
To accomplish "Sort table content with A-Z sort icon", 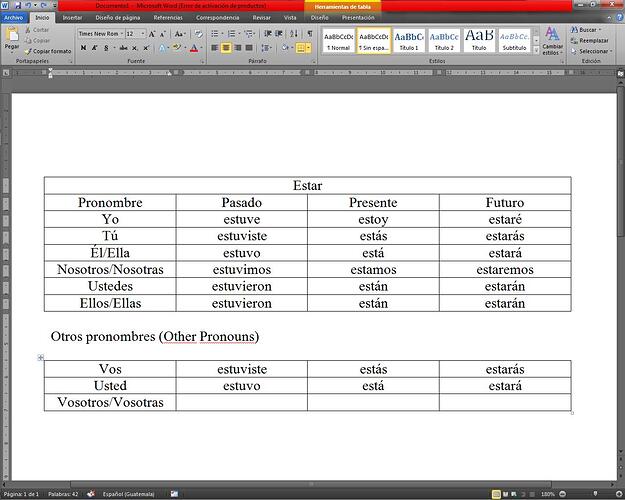I will pyautogui.click(x=294, y=34).
